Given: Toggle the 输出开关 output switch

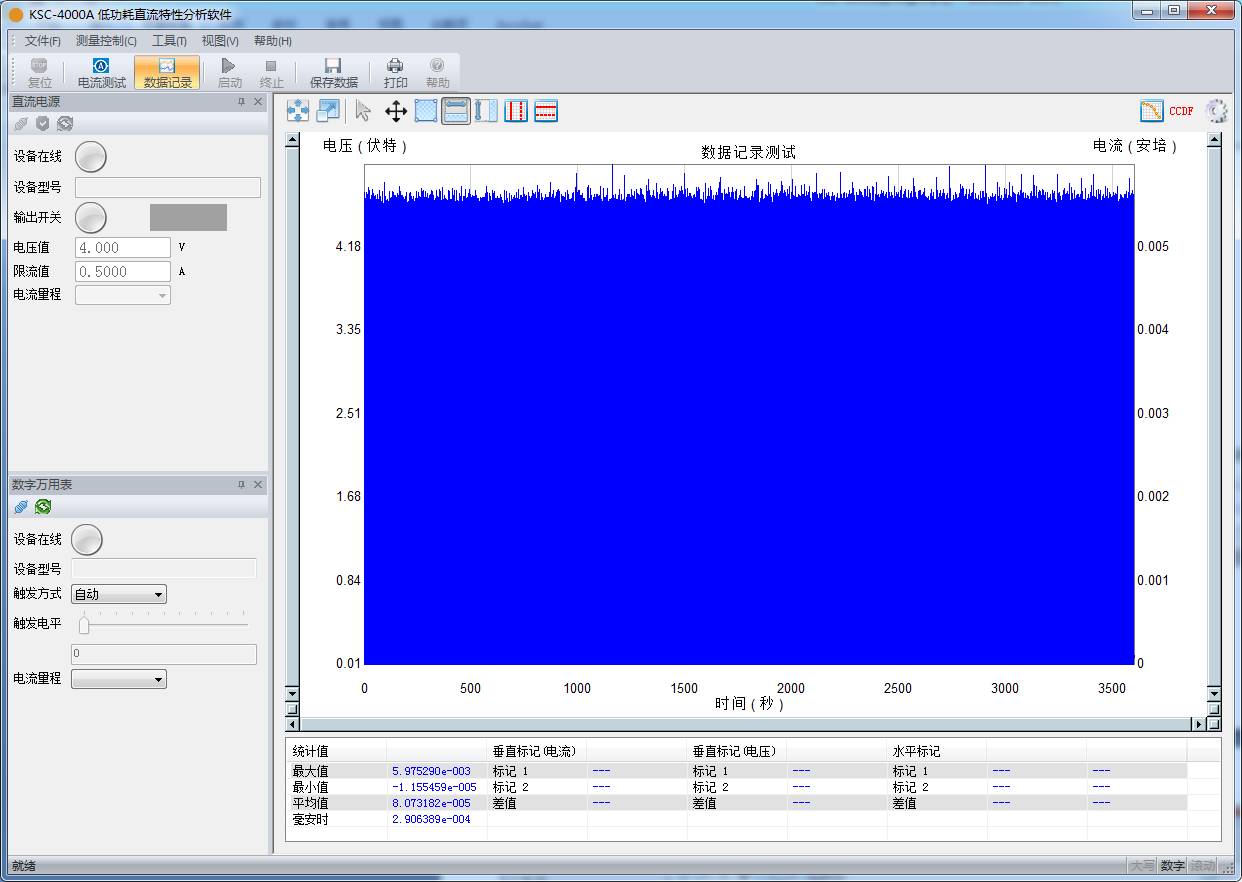Looking at the screenshot, I should (x=91, y=217).
